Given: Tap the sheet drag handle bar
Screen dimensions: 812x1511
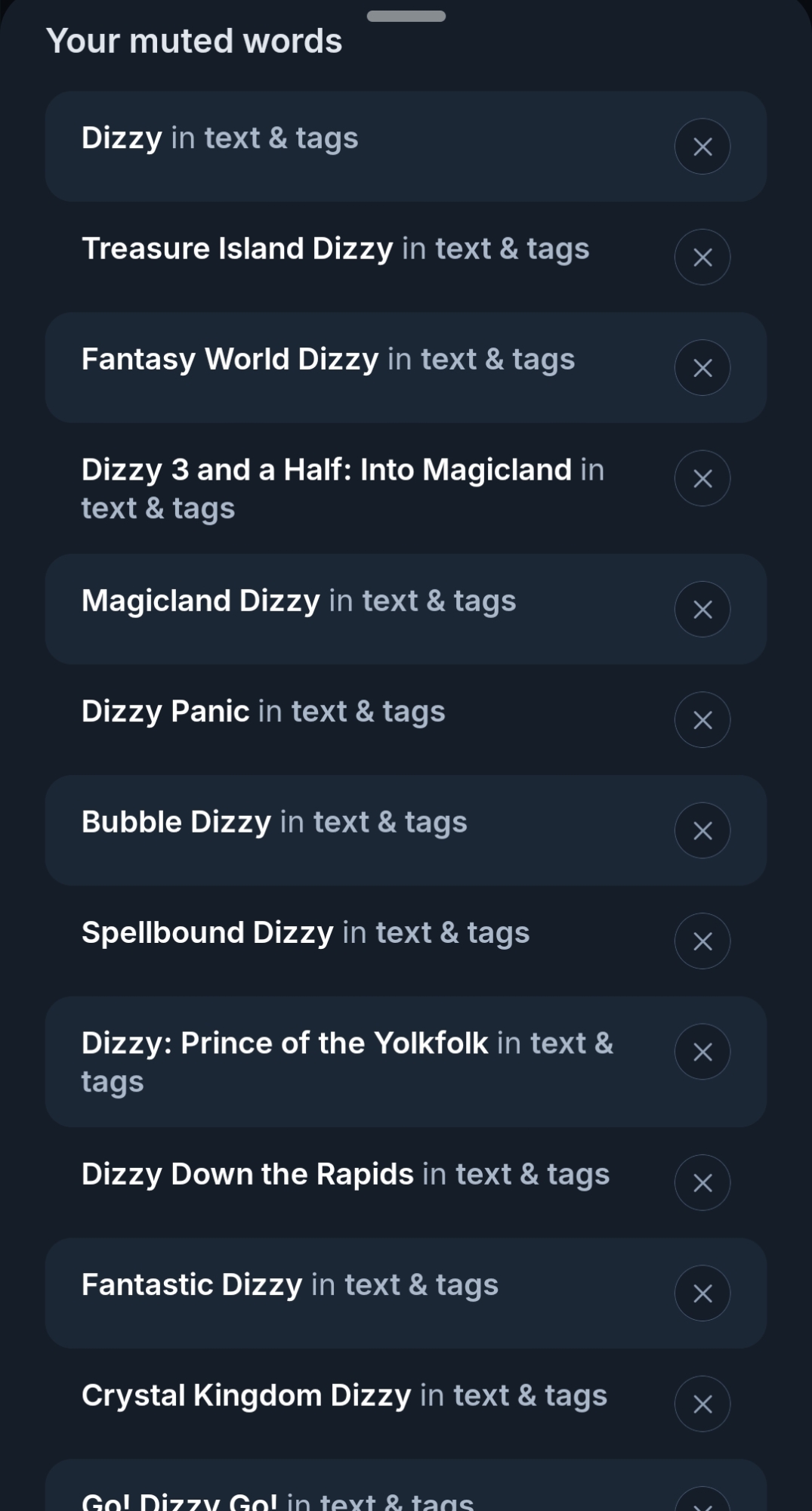Looking at the screenshot, I should (406, 16).
